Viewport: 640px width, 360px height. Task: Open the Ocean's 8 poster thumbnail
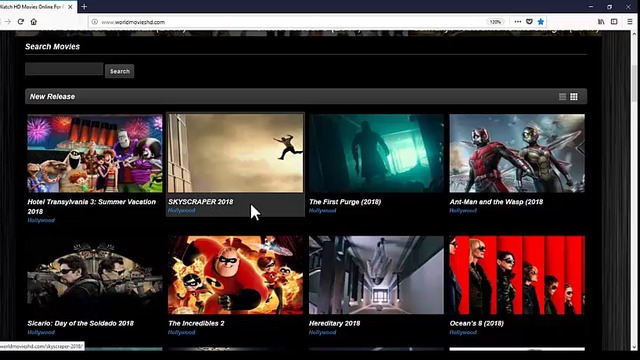pos(517,275)
